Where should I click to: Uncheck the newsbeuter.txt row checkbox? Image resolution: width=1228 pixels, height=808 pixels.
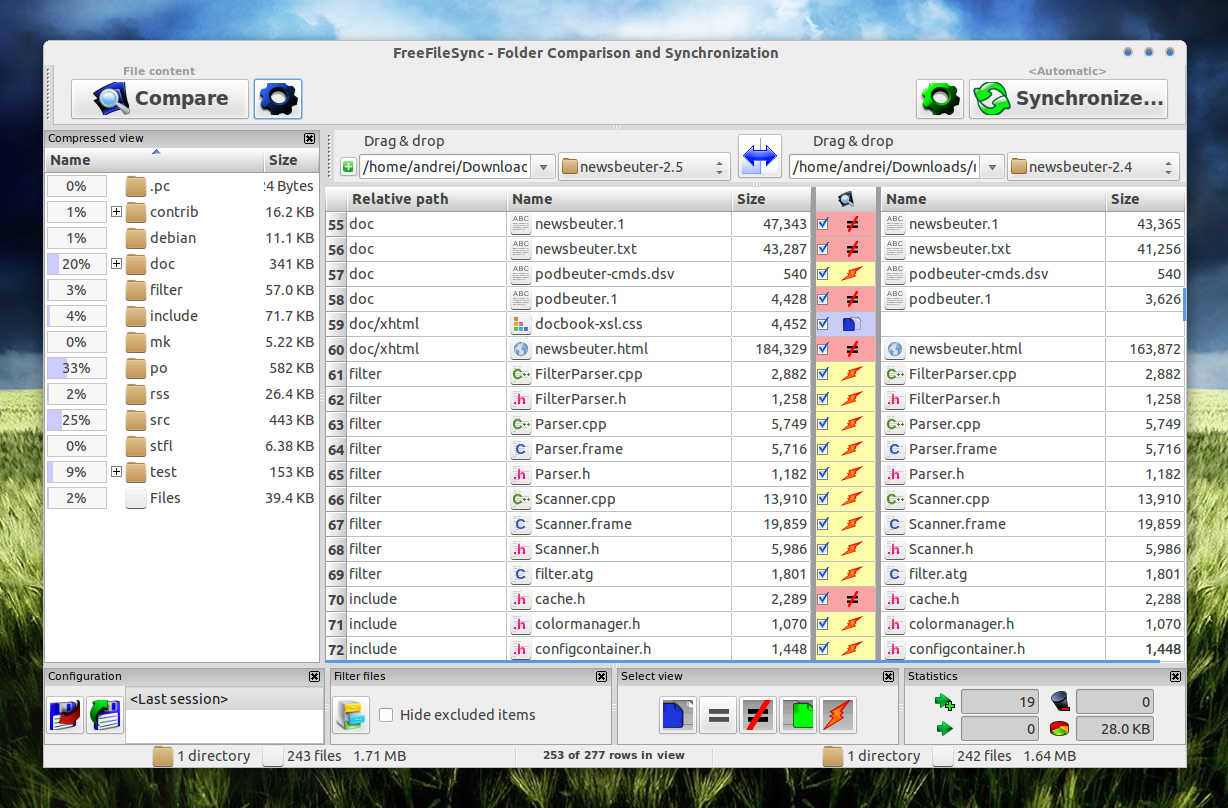pyautogui.click(x=823, y=249)
